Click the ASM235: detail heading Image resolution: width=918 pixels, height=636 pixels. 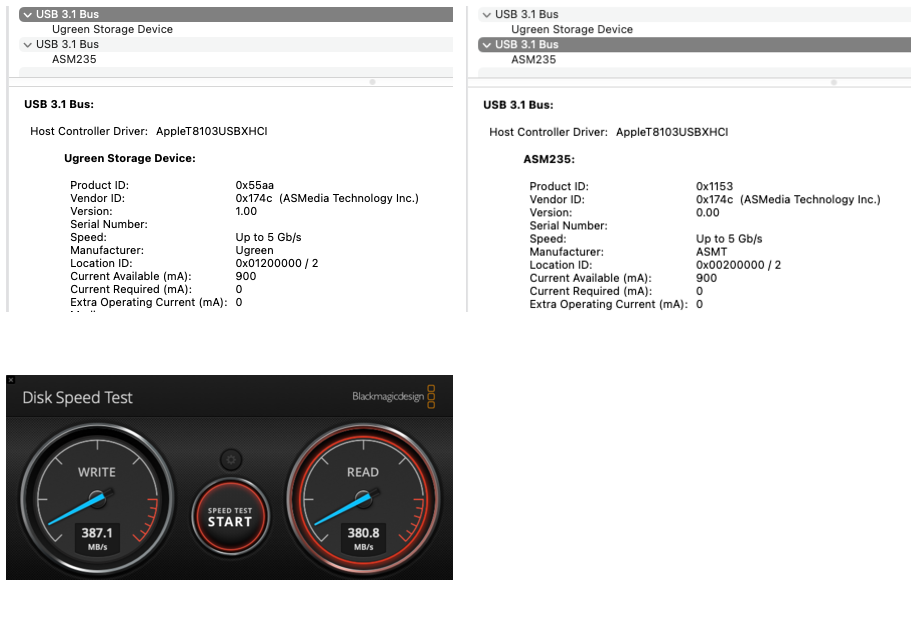549,159
